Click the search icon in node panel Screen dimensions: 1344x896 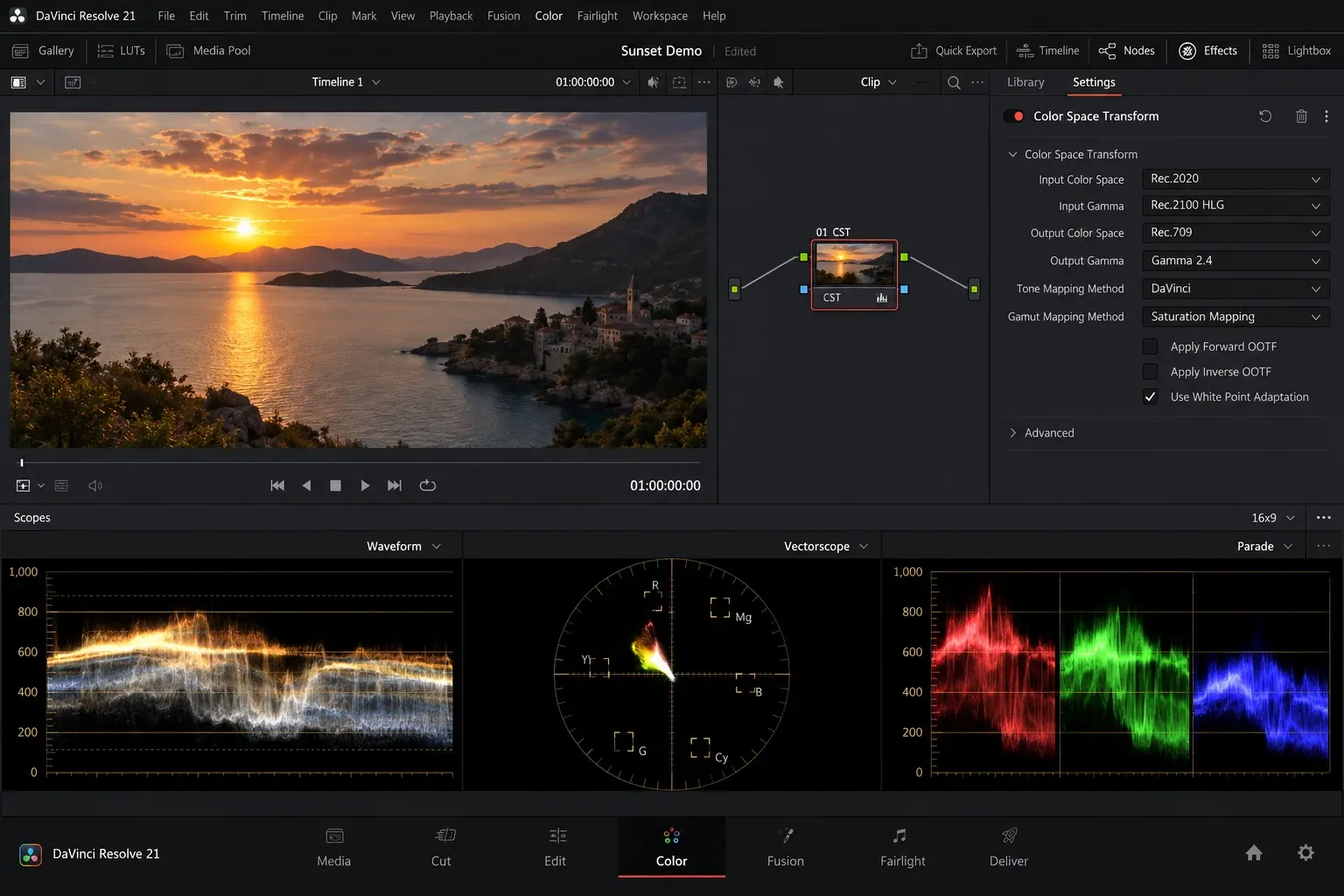954,82
